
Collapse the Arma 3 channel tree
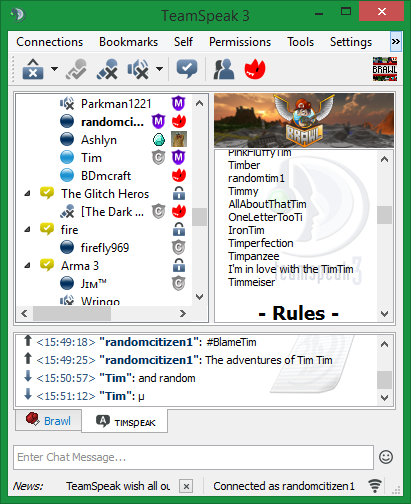pos(28,265)
